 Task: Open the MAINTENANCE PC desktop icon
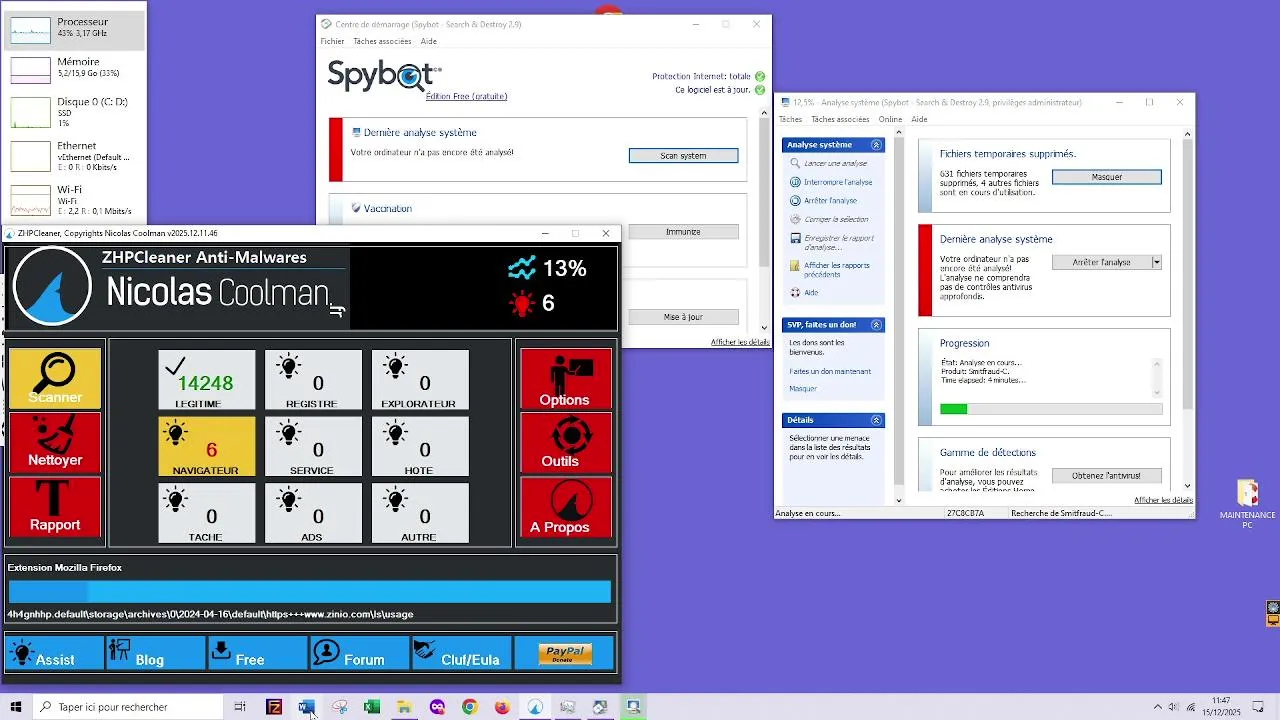click(1247, 505)
